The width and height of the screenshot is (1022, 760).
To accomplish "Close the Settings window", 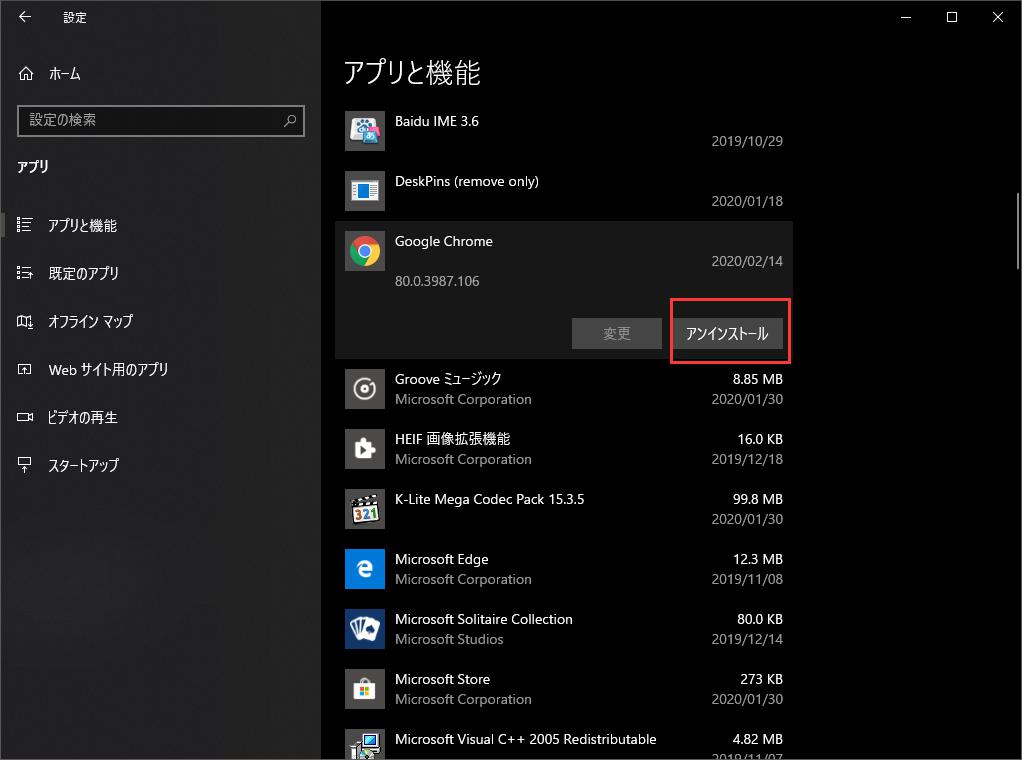I will pos(997,17).
